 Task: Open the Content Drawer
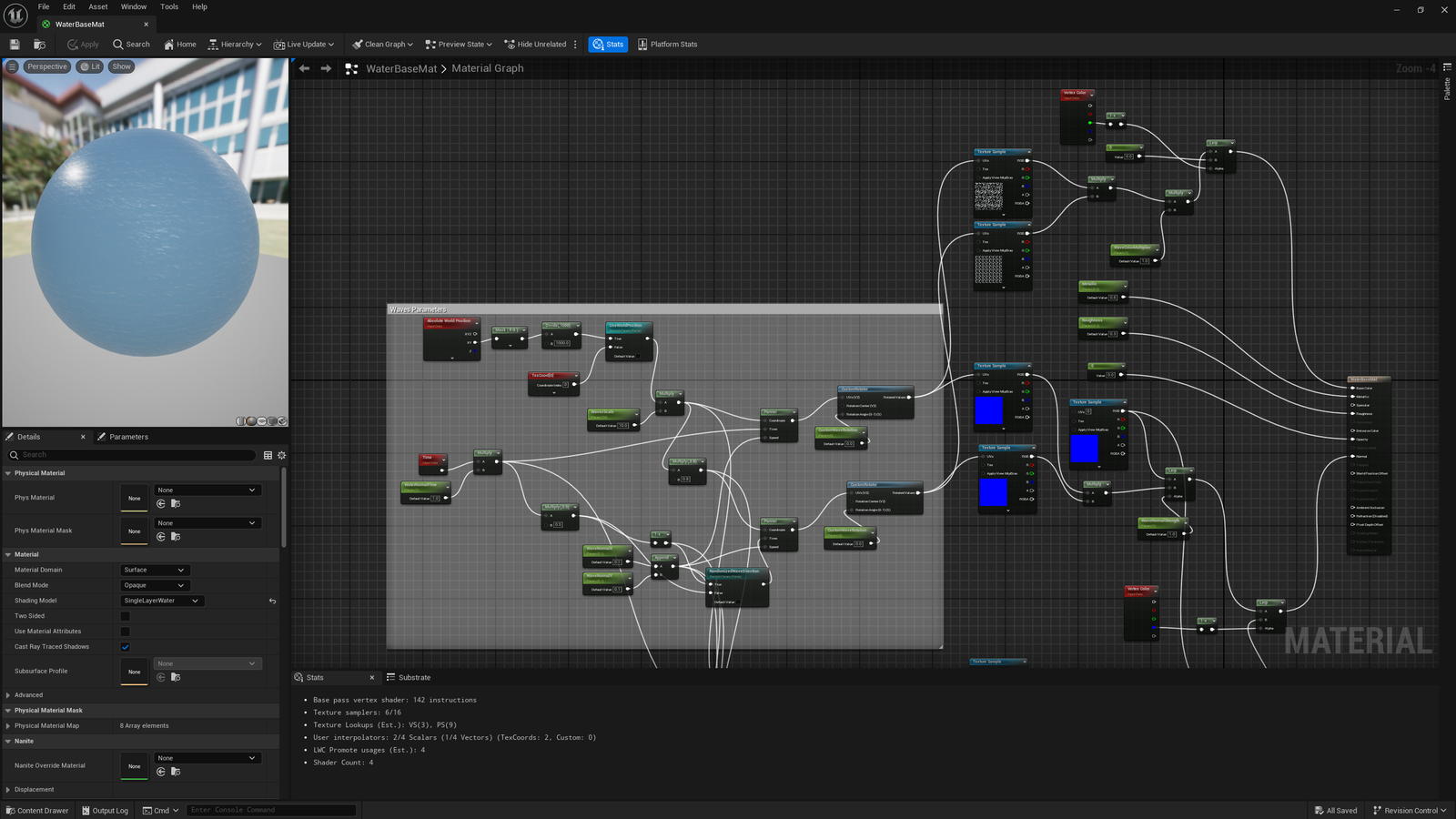[37, 810]
